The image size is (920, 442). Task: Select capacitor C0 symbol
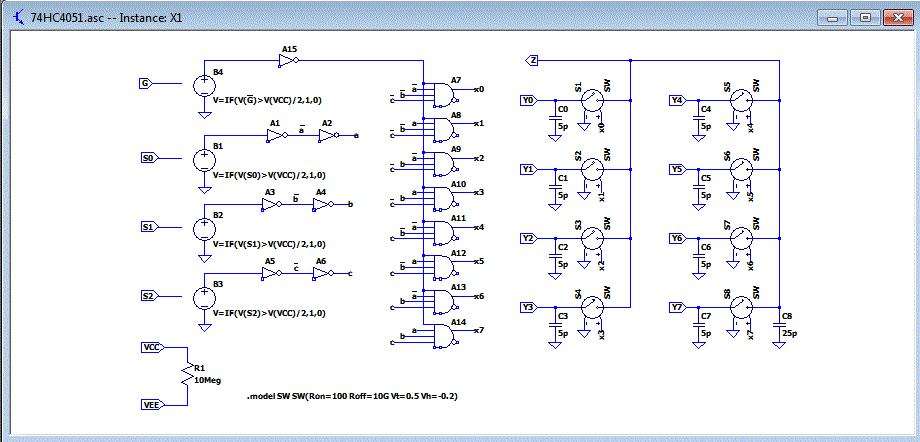[554, 119]
